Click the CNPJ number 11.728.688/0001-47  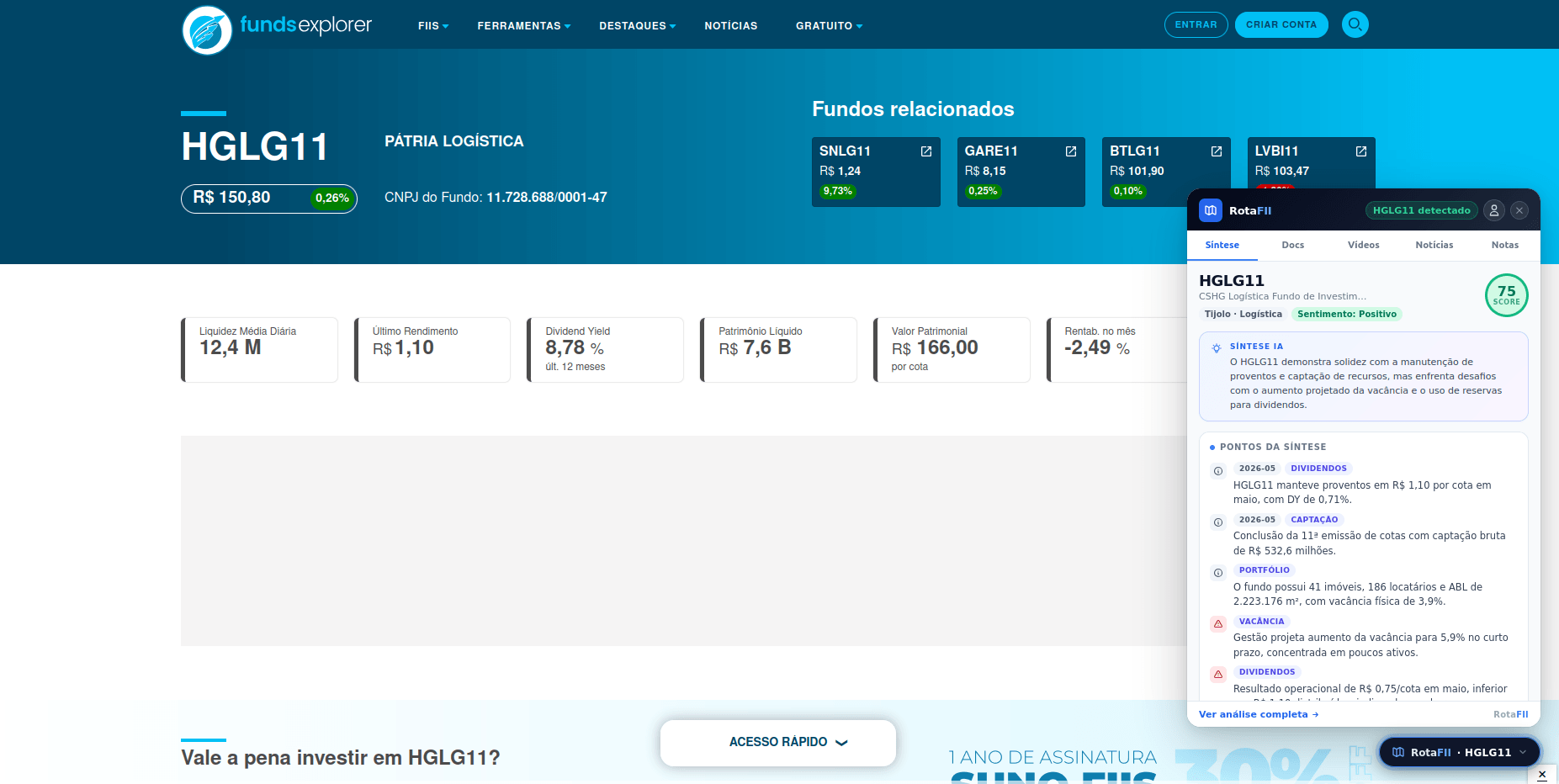point(547,198)
